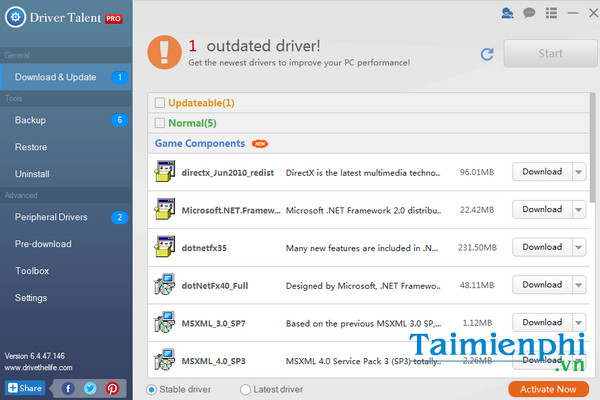
Task: Open the main menu list icon
Action: (551, 13)
